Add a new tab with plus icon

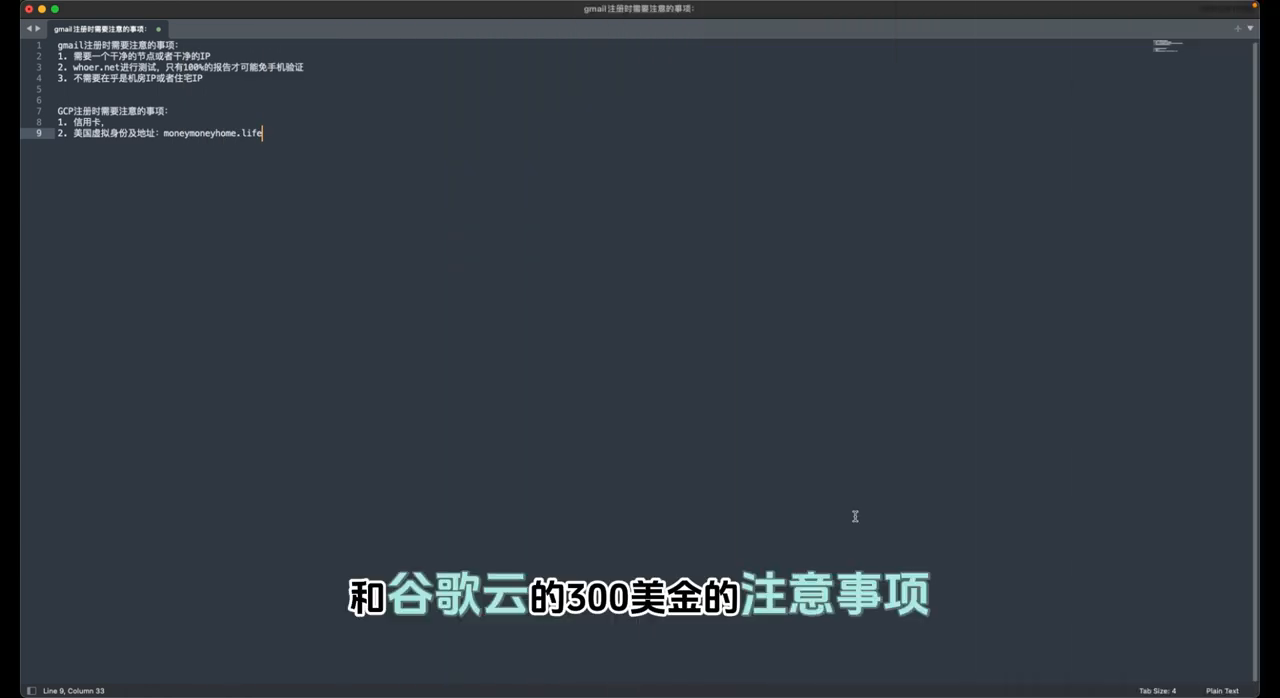[x=1237, y=29]
